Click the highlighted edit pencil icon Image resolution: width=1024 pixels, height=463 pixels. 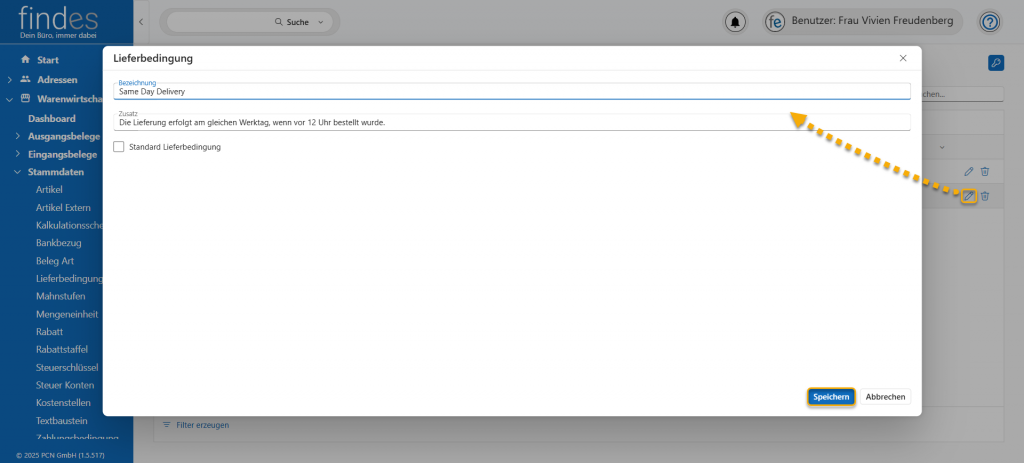(968, 196)
